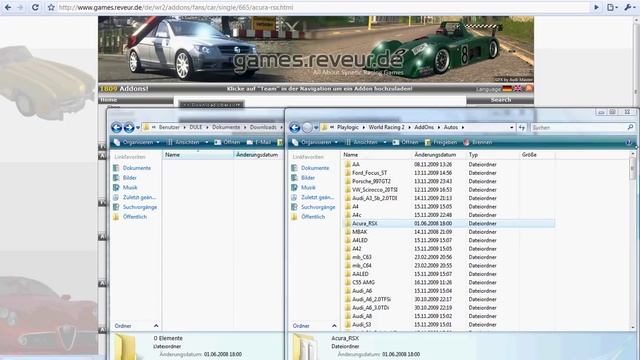The height and width of the screenshot is (360, 640).
Task: Sort by Name column in Autos window
Action: 376,155
